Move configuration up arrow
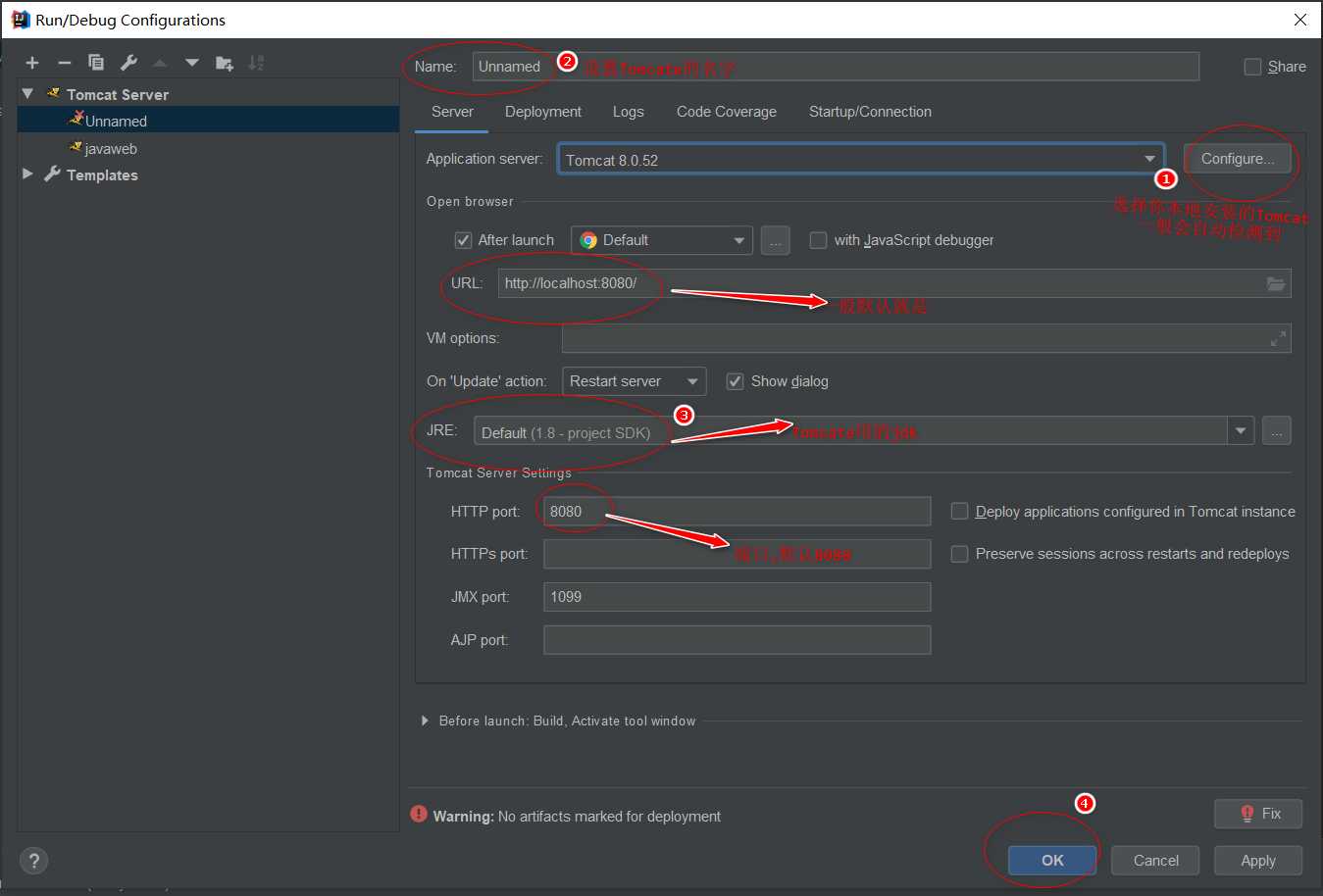1323x896 pixels. 160,63
